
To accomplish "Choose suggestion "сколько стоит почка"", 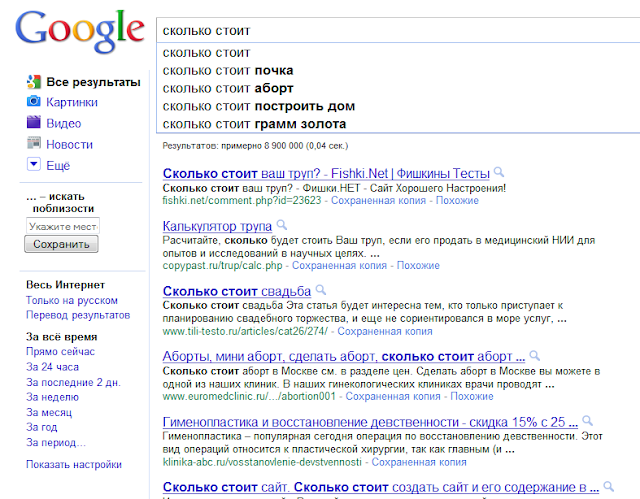I will click(x=228, y=71).
